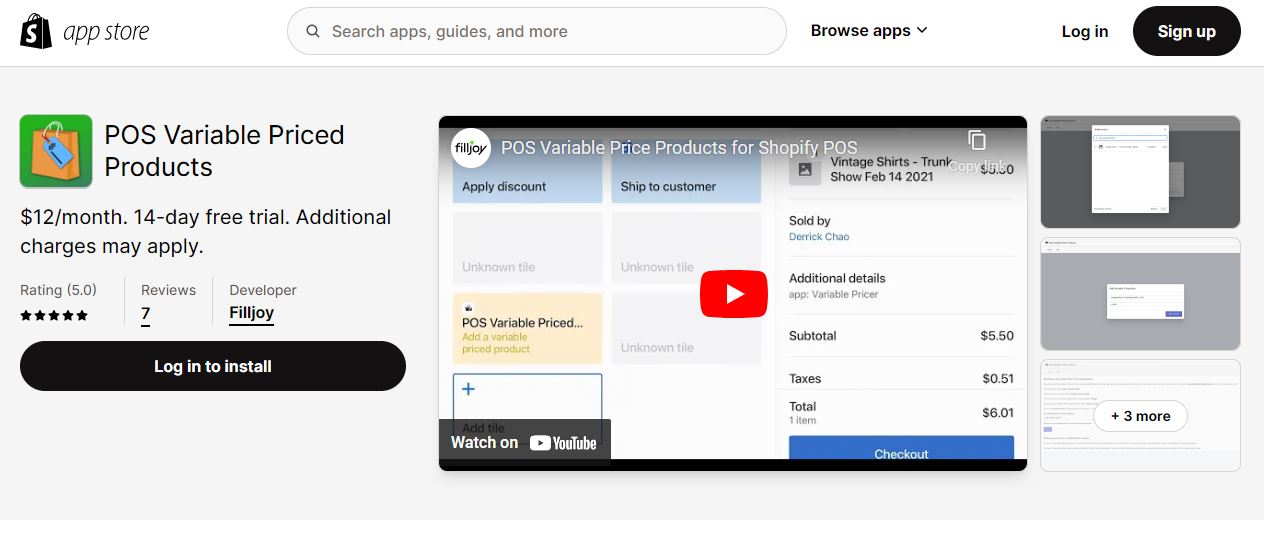The height and width of the screenshot is (537, 1264).
Task: Open video via Watch on YouTube logo
Action: [524, 442]
